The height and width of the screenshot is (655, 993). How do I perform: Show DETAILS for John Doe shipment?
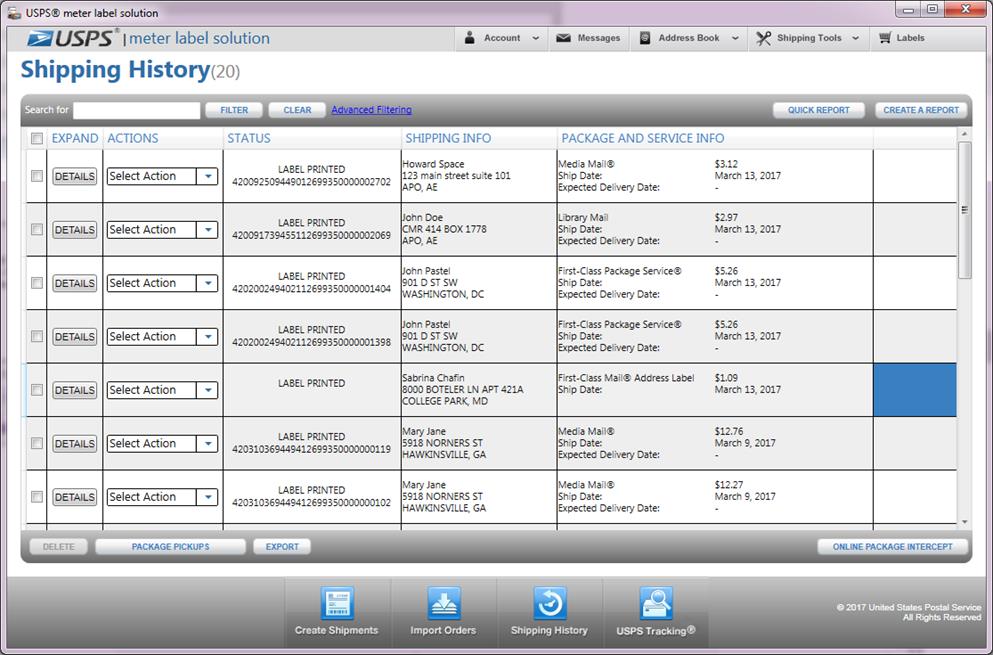[x=75, y=229]
